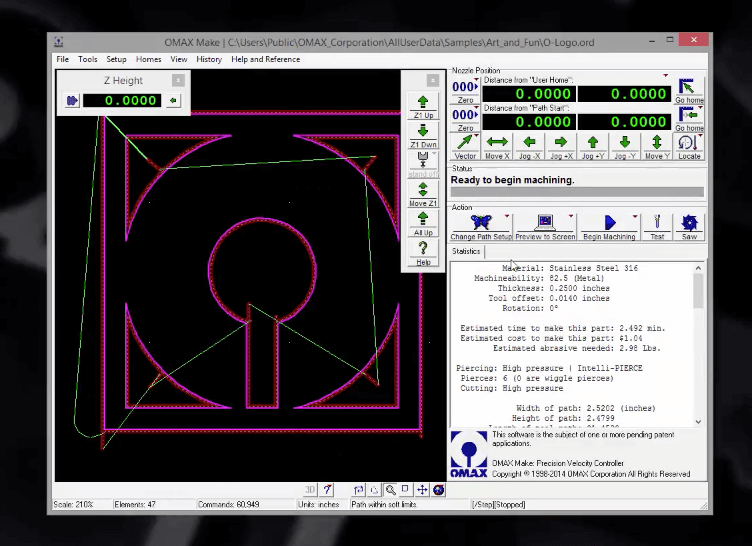Viewport: 752px width, 546px height.
Task: Close the Z control floating toolbar
Action: [433, 80]
